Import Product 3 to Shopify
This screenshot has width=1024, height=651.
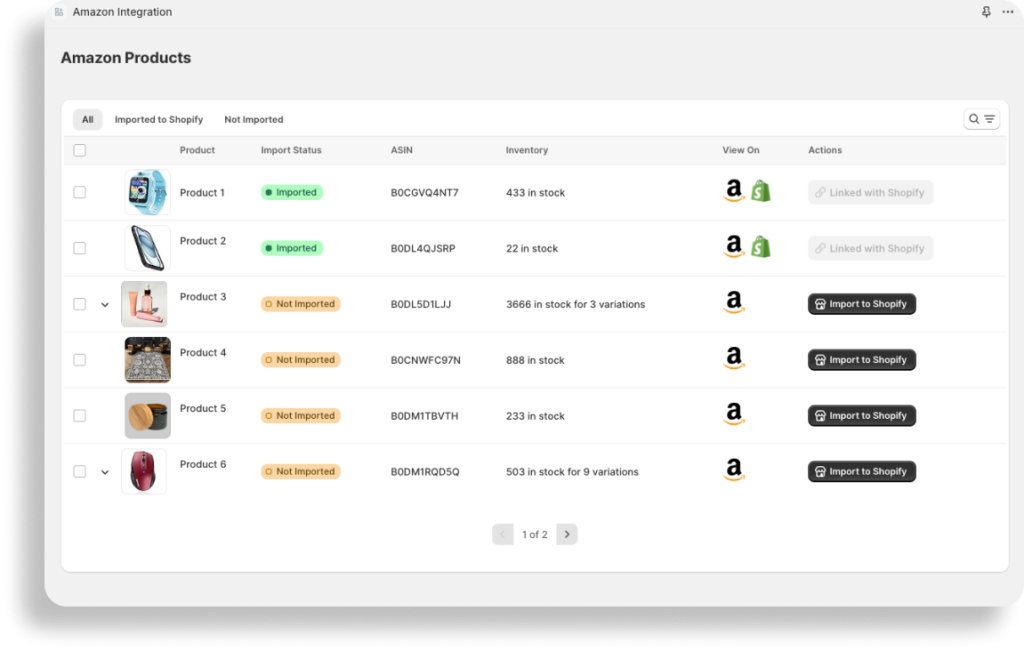[x=862, y=304]
